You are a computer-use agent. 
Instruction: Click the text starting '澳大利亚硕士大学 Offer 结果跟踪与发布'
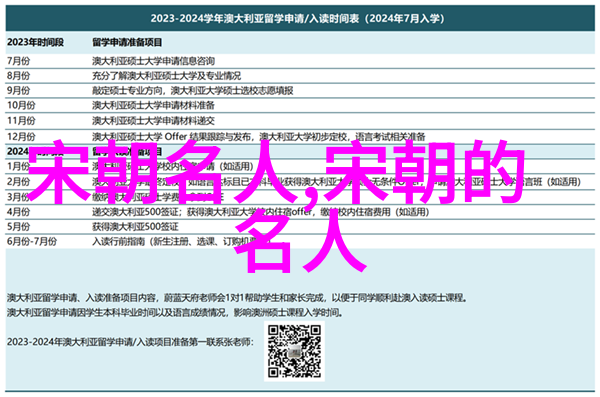[x=259, y=136]
